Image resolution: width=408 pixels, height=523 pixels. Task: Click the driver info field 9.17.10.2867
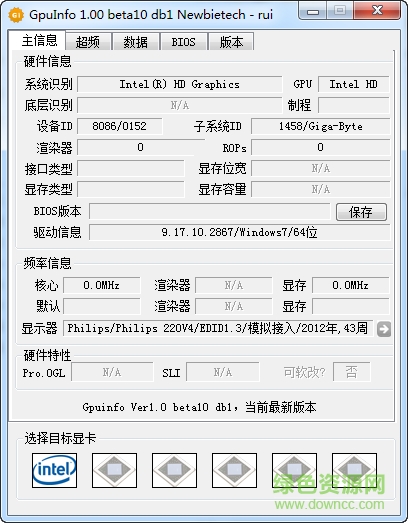(x=240, y=232)
